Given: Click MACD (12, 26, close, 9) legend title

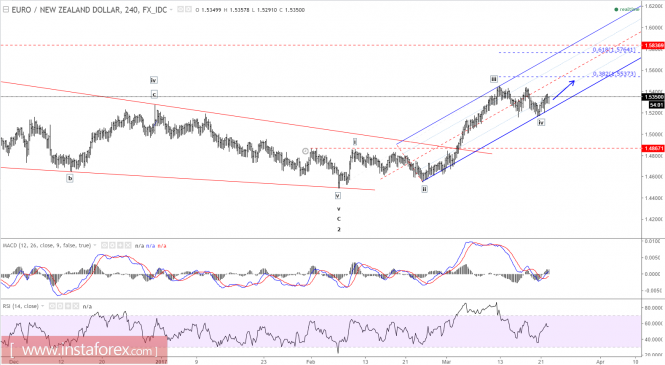Looking at the screenshot, I should [47, 245].
